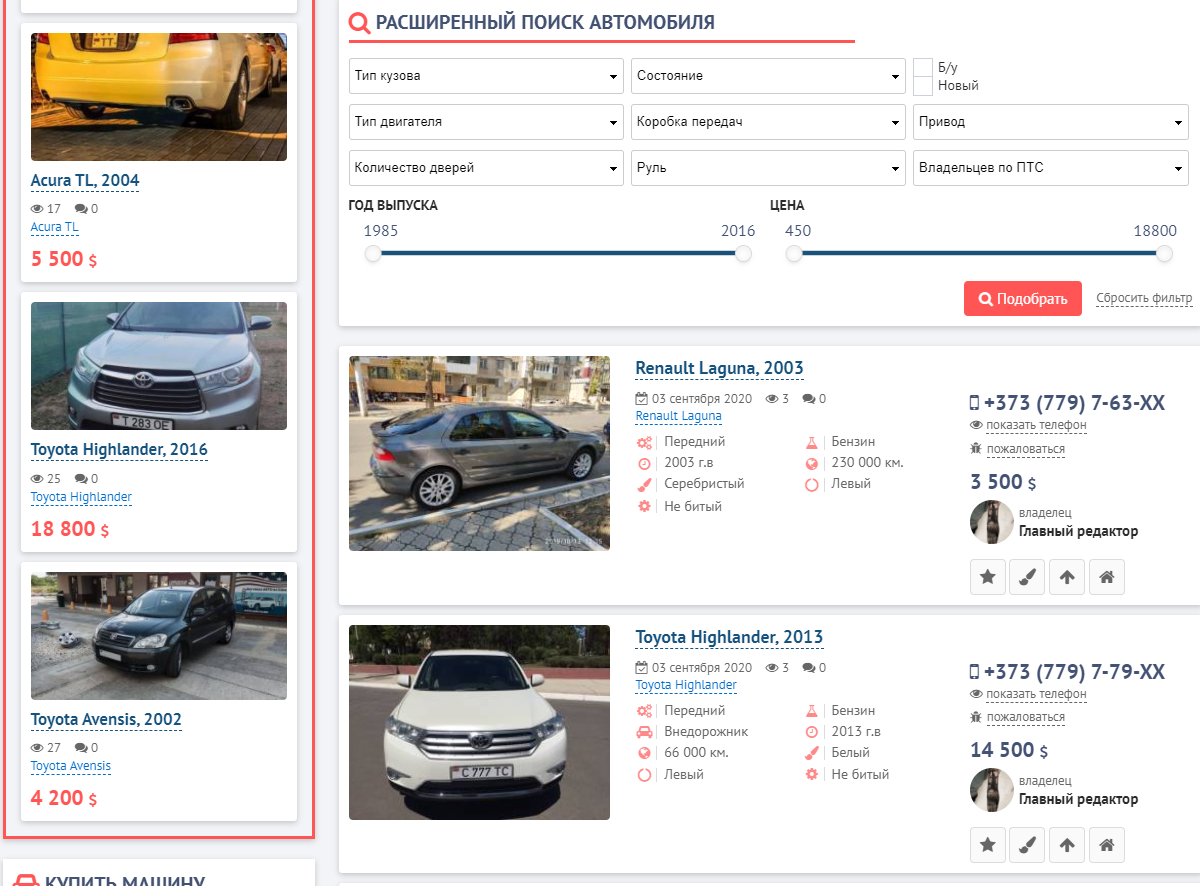This screenshot has height=886, width=1200.
Task: Click the up-arrow icon for Toyota Highlander 2013
Action: pos(1067,845)
